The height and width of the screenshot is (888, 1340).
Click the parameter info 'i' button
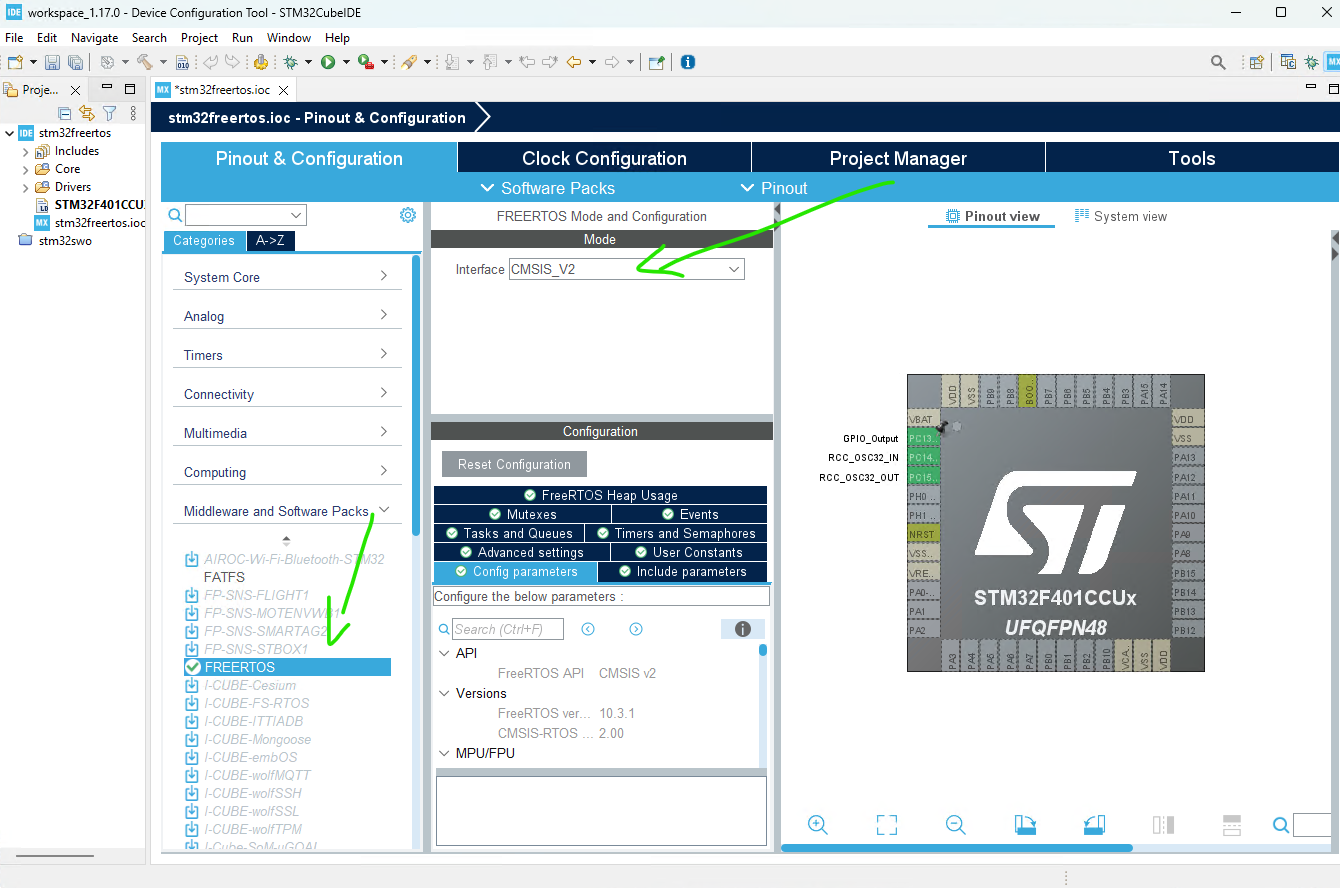pos(743,629)
